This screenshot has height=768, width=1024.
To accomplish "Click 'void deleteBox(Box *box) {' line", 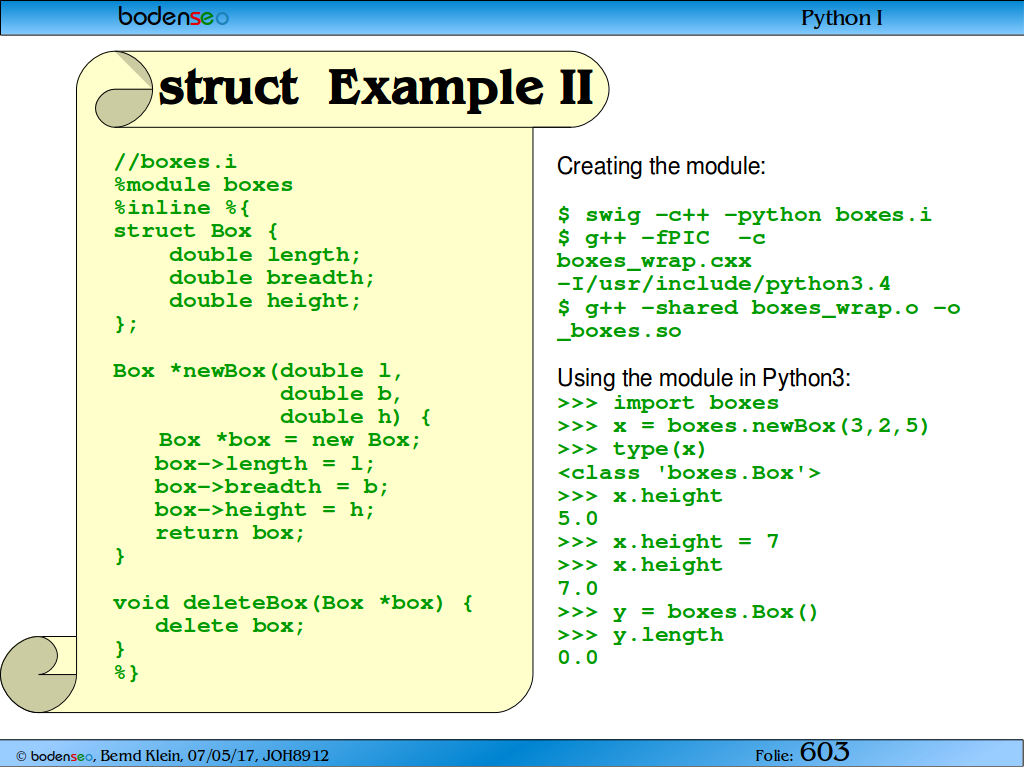I will [293, 602].
